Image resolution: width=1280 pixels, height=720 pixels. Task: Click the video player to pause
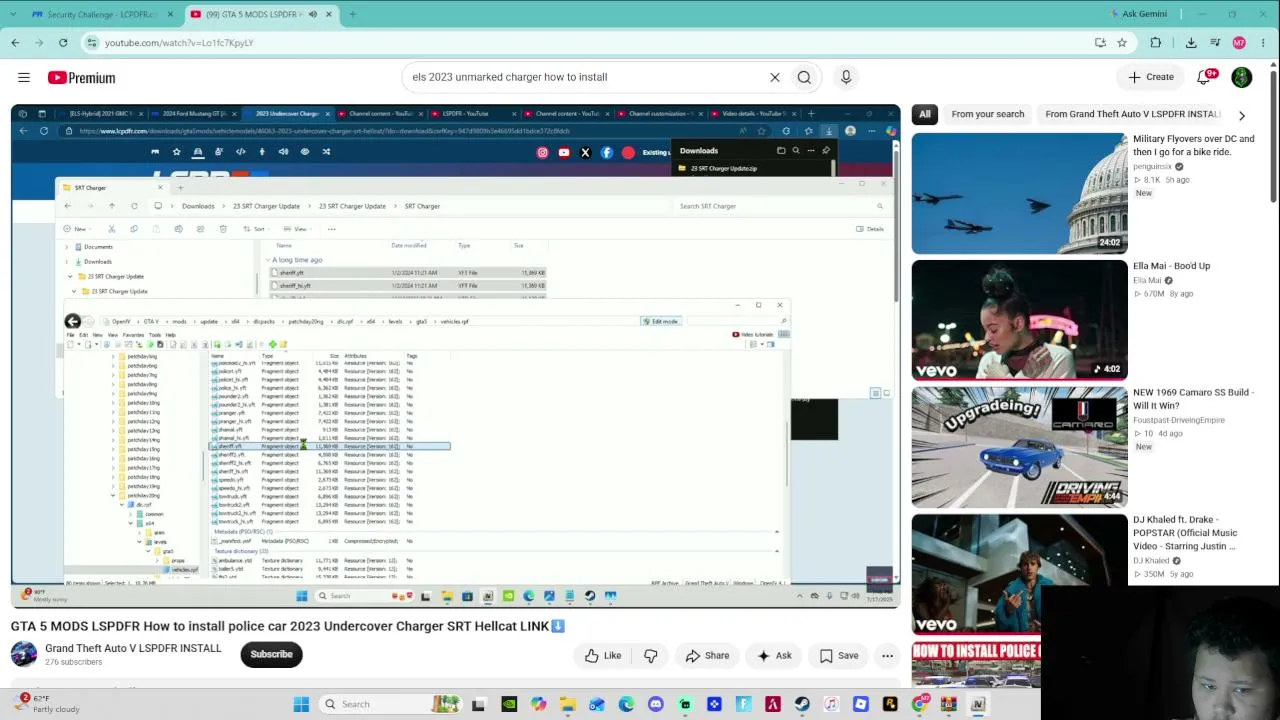[455, 356]
